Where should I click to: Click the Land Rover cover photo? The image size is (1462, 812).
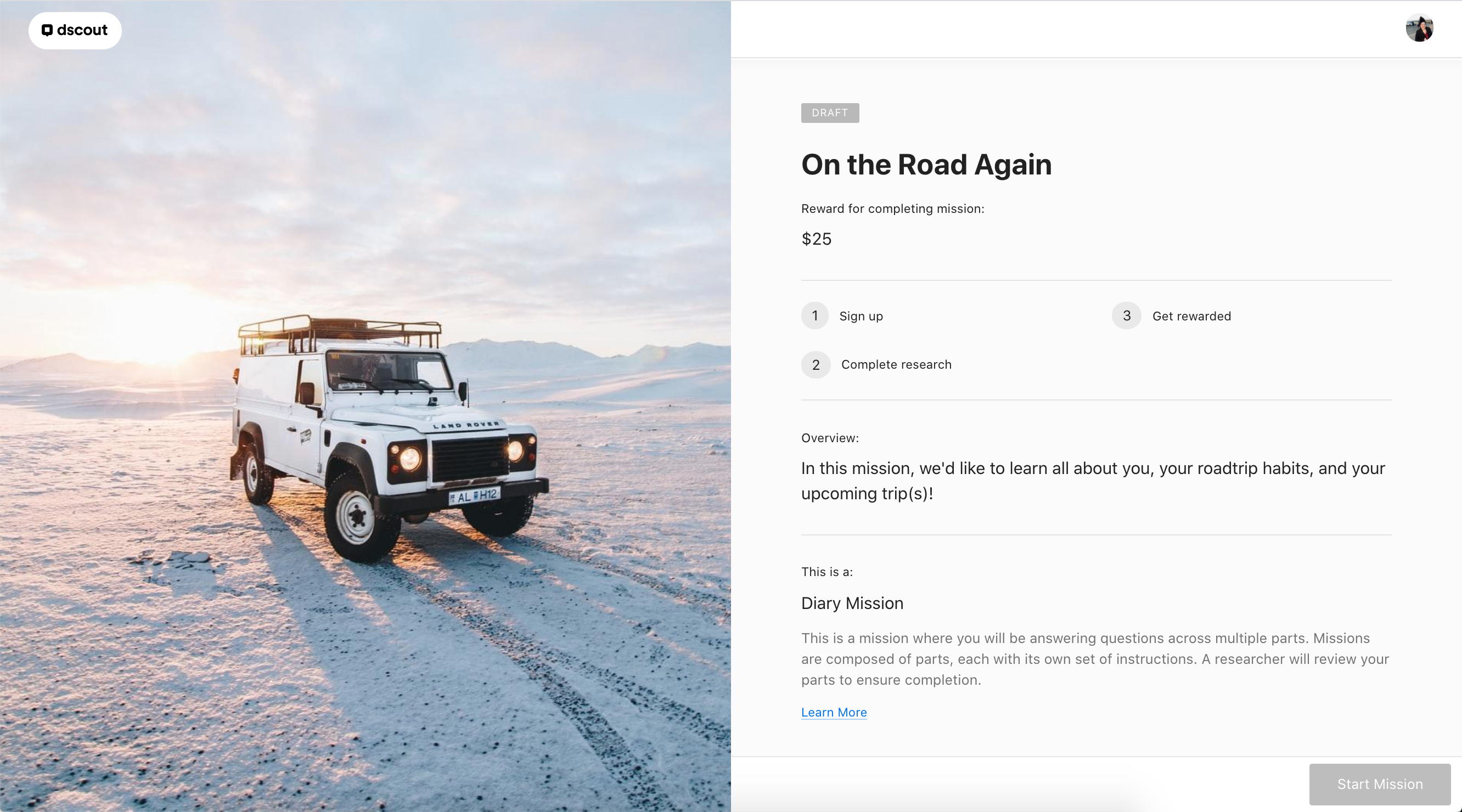tap(365, 405)
